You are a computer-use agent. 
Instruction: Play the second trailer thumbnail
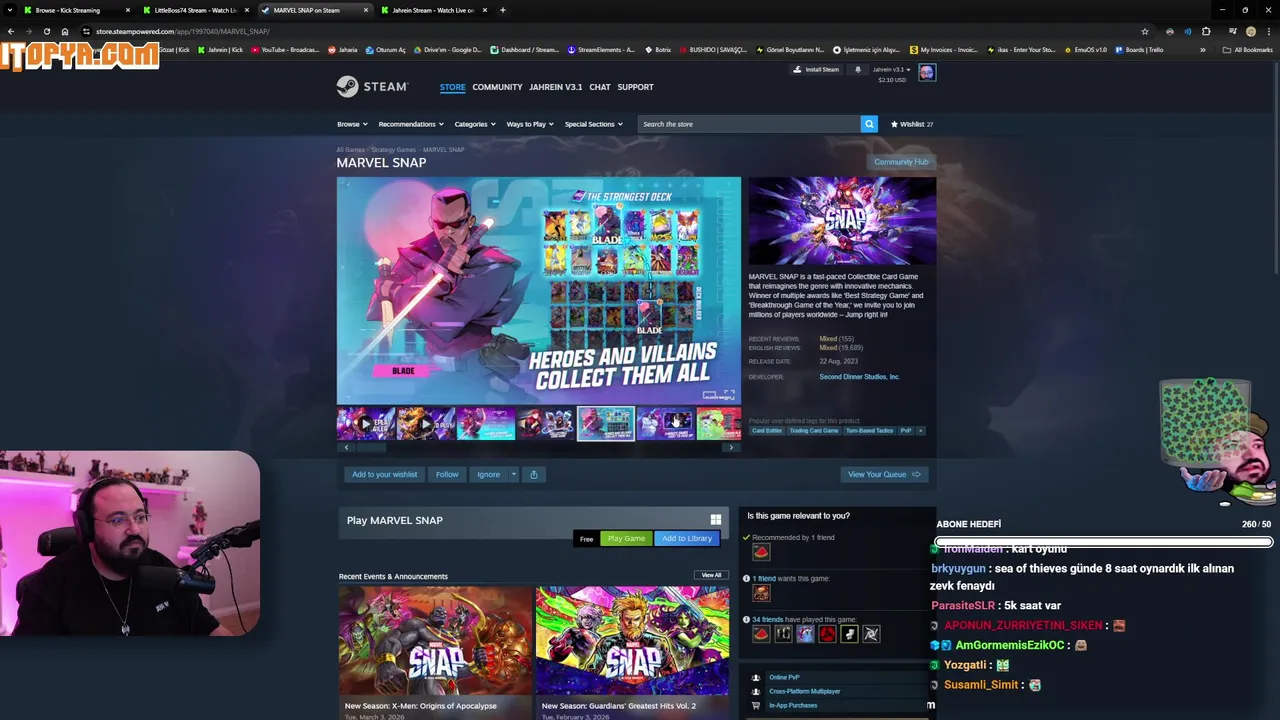click(x=425, y=424)
